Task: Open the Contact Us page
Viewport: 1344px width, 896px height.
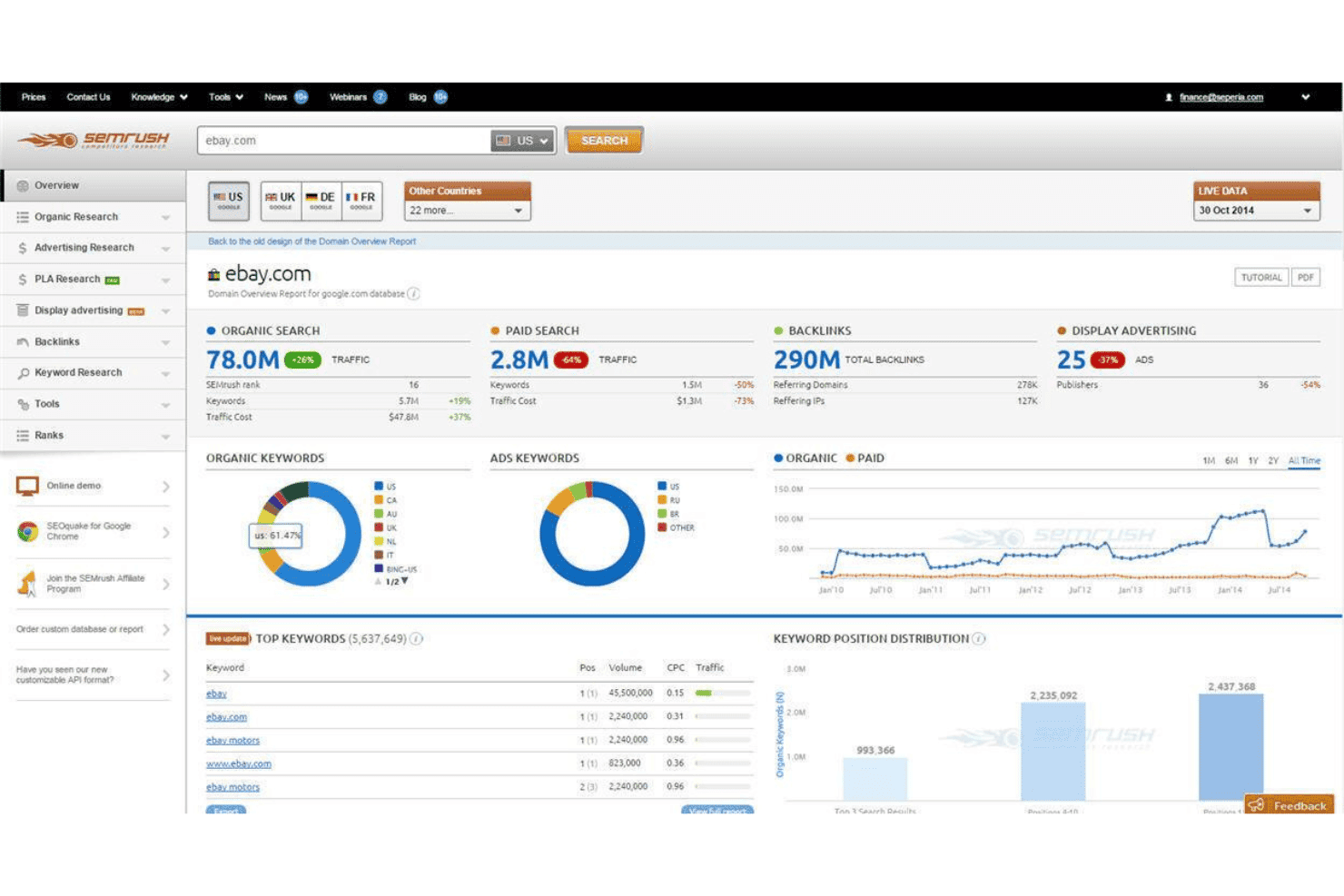Action: coord(88,97)
